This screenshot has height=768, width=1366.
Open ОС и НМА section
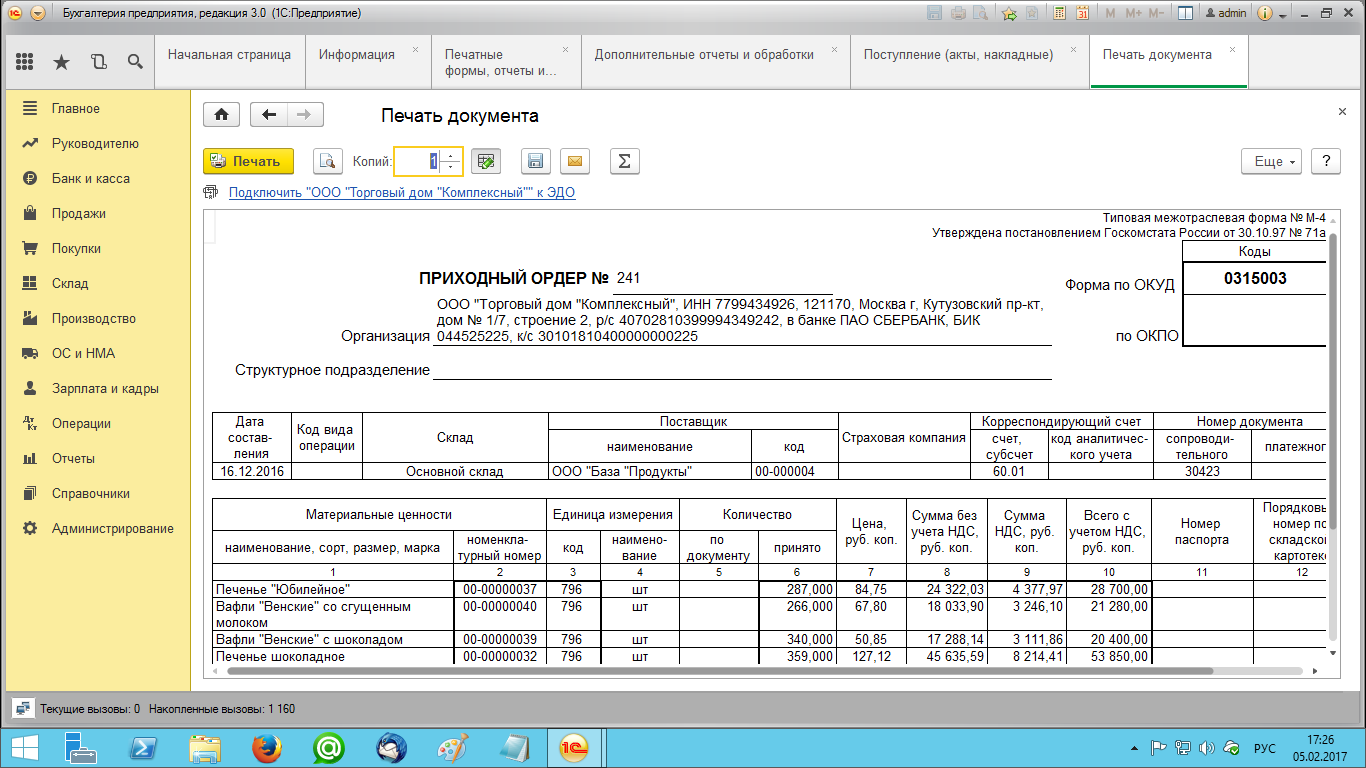click(x=98, y=353)
